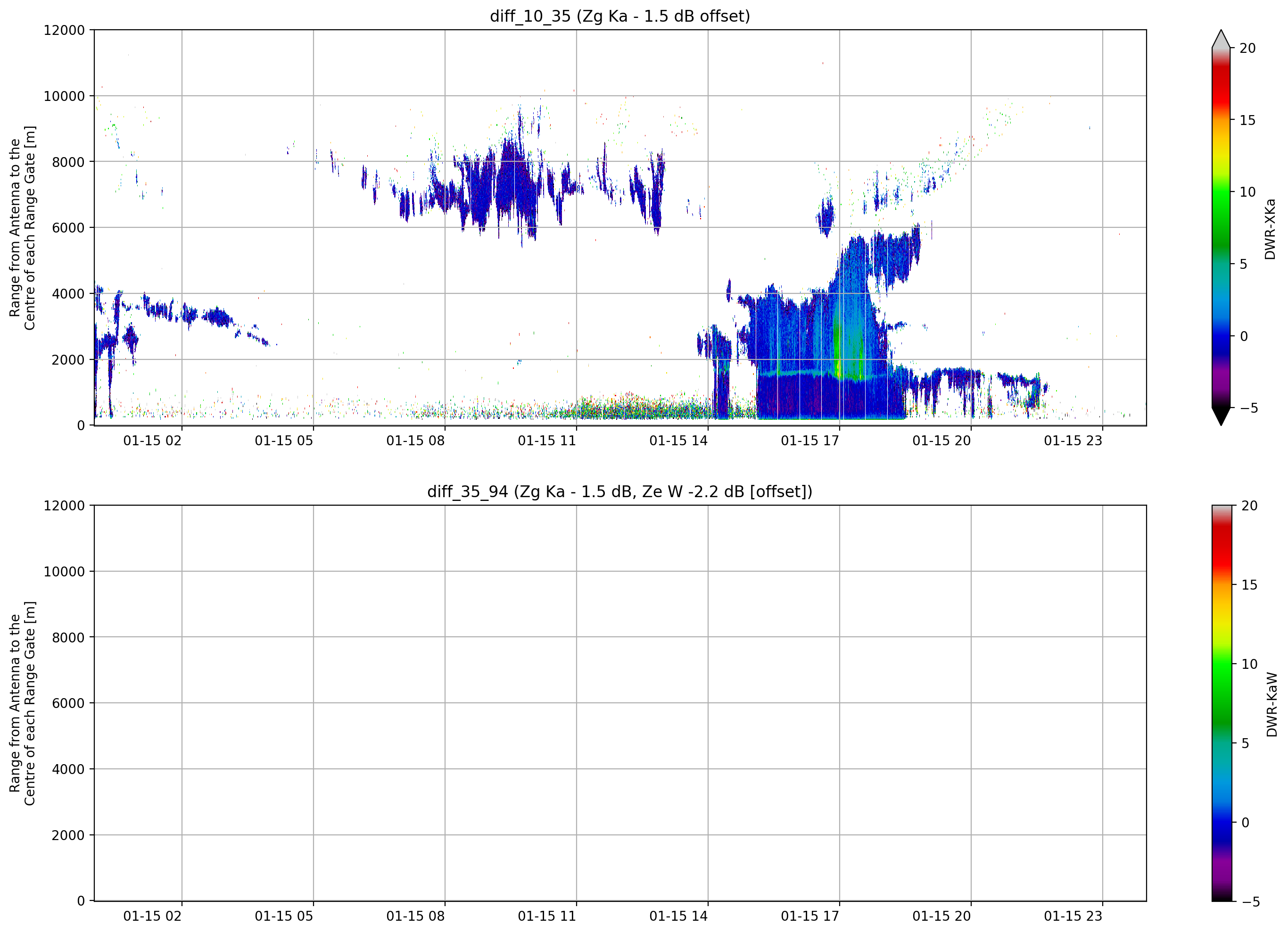Click "01-15 02" under the diff_10_35 plot
1288x933 pixels.
click(152, 441)
